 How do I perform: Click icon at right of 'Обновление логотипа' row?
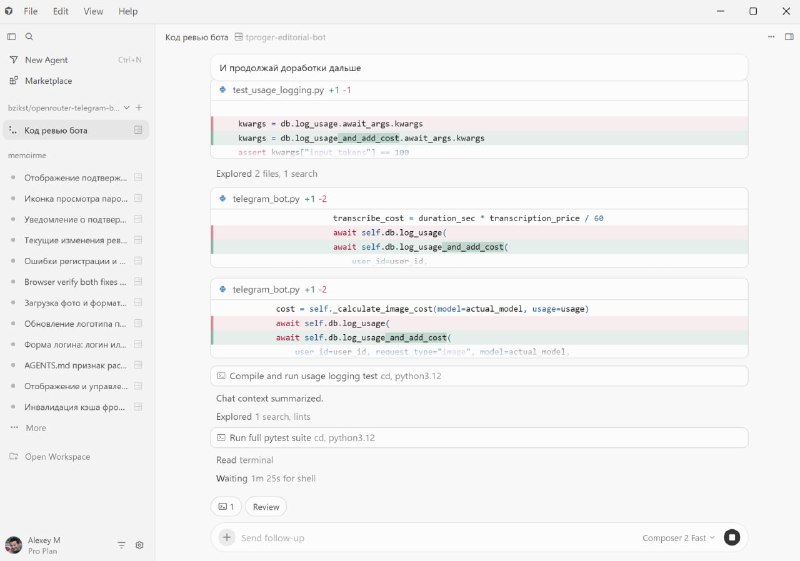point(138,323)
